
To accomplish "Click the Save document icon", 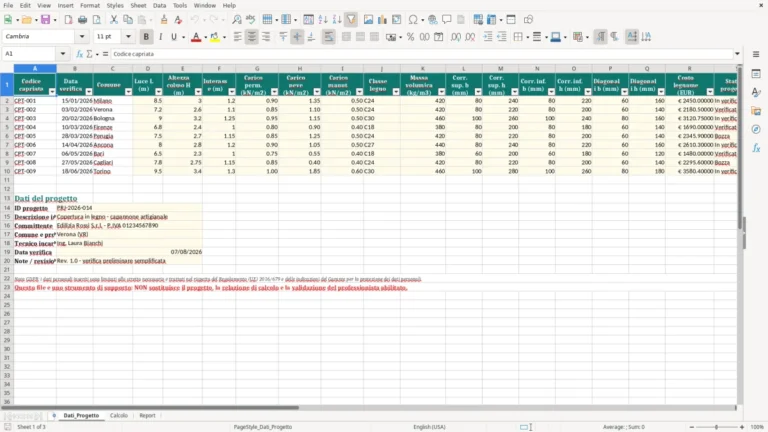I will click(x=45, y=20).
